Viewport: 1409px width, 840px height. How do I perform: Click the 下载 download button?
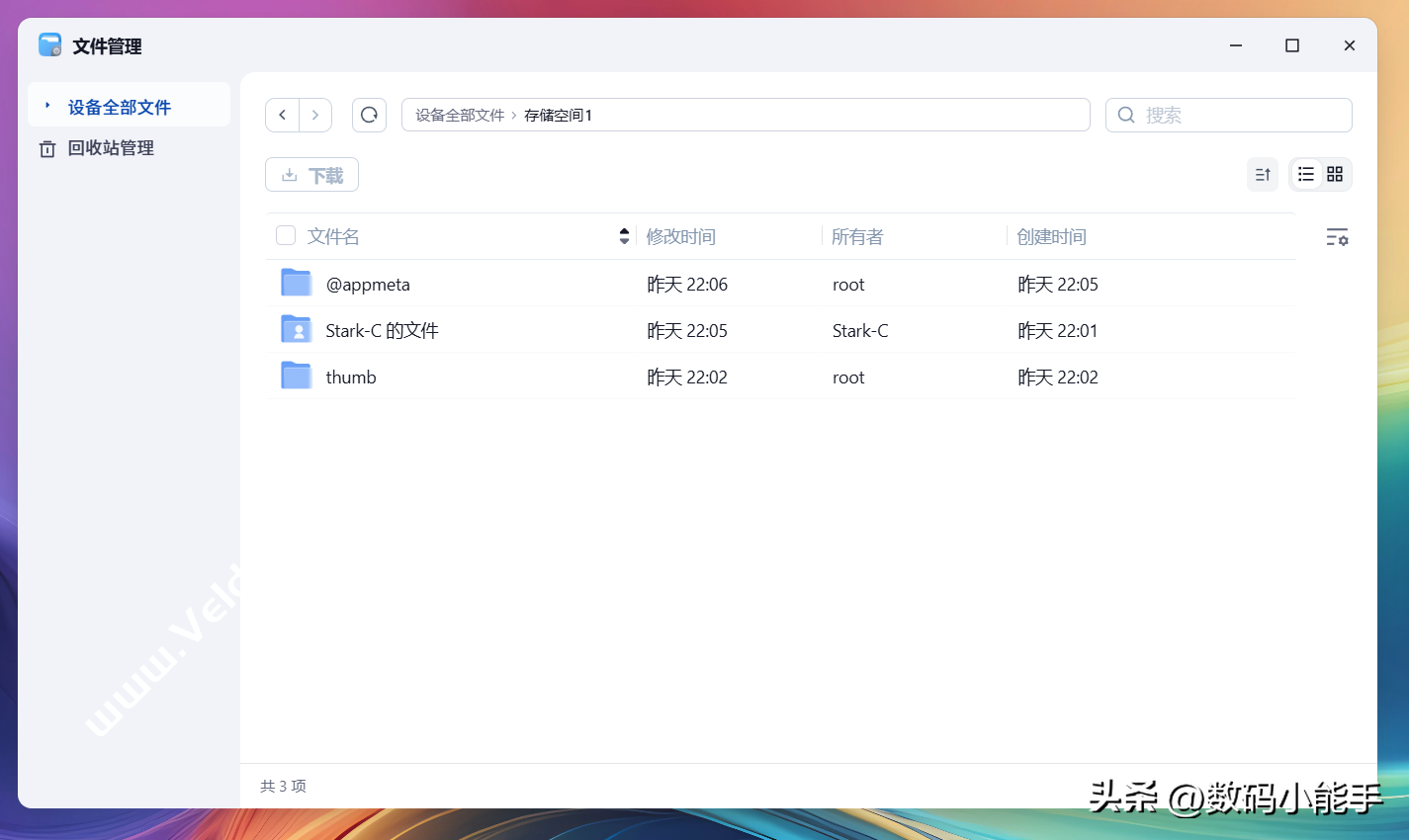coord(311,175)
